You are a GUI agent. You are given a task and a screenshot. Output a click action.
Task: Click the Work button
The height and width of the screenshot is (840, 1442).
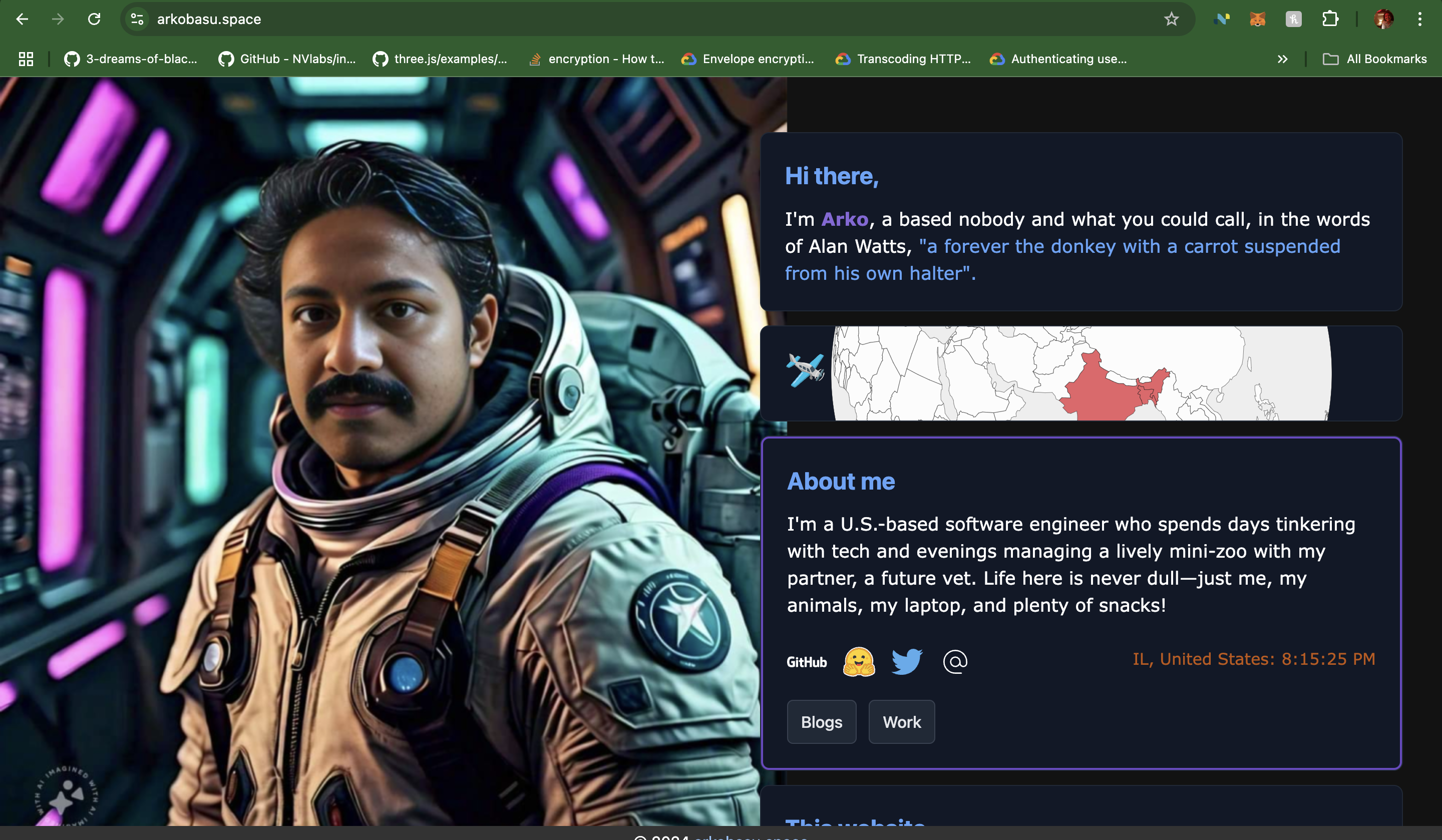(901, 721)
